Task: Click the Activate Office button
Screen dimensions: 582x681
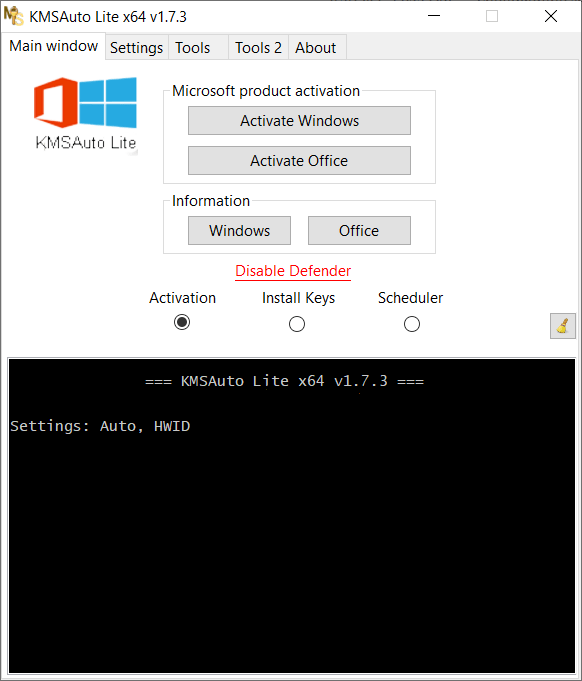Action: tap(299, 161)
